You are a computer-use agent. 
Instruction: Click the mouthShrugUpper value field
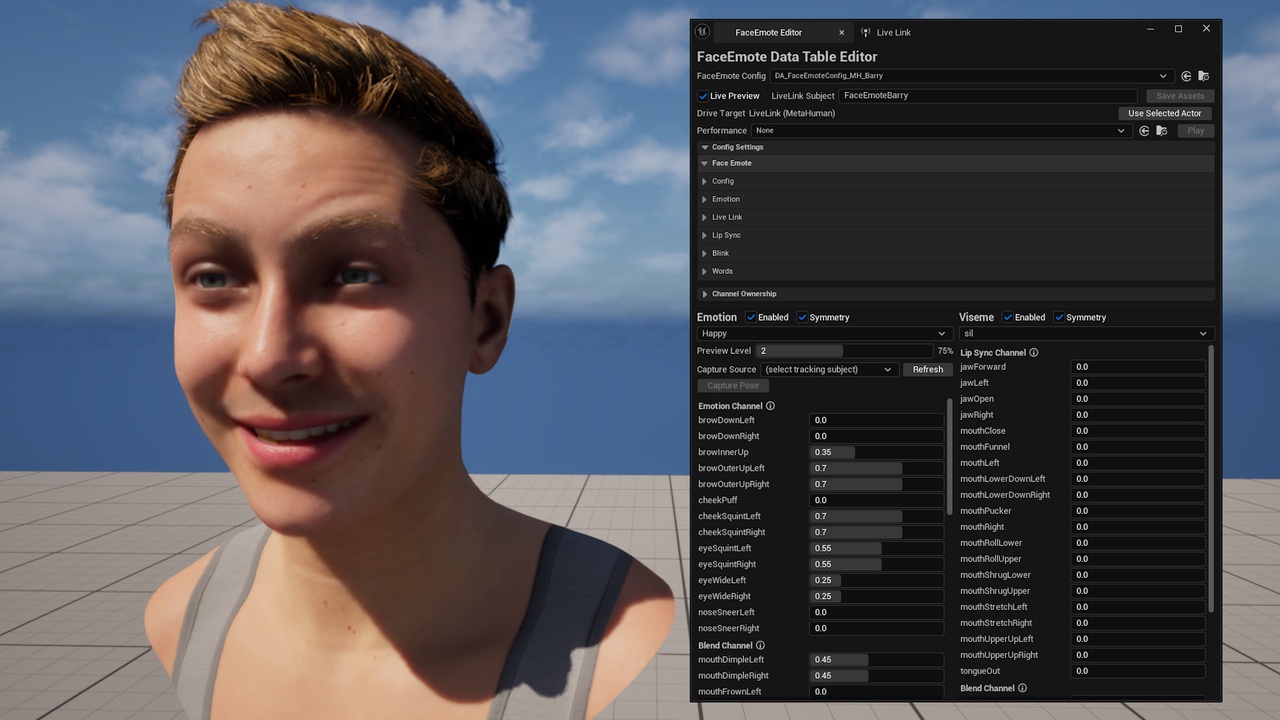(x=1138, y=591)
